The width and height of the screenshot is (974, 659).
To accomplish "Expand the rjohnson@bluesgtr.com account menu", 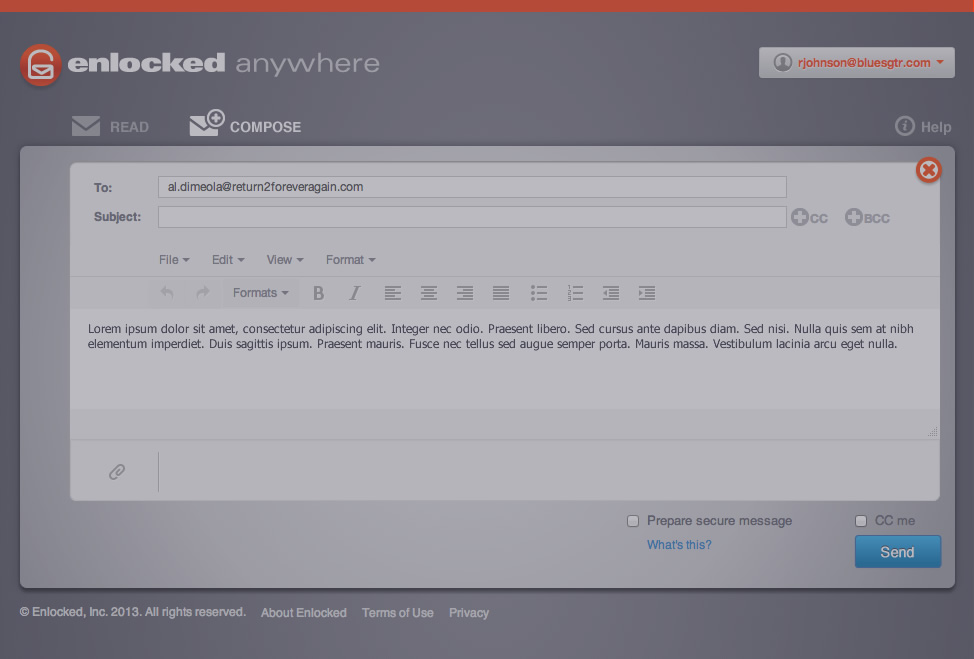I will 857,63.
